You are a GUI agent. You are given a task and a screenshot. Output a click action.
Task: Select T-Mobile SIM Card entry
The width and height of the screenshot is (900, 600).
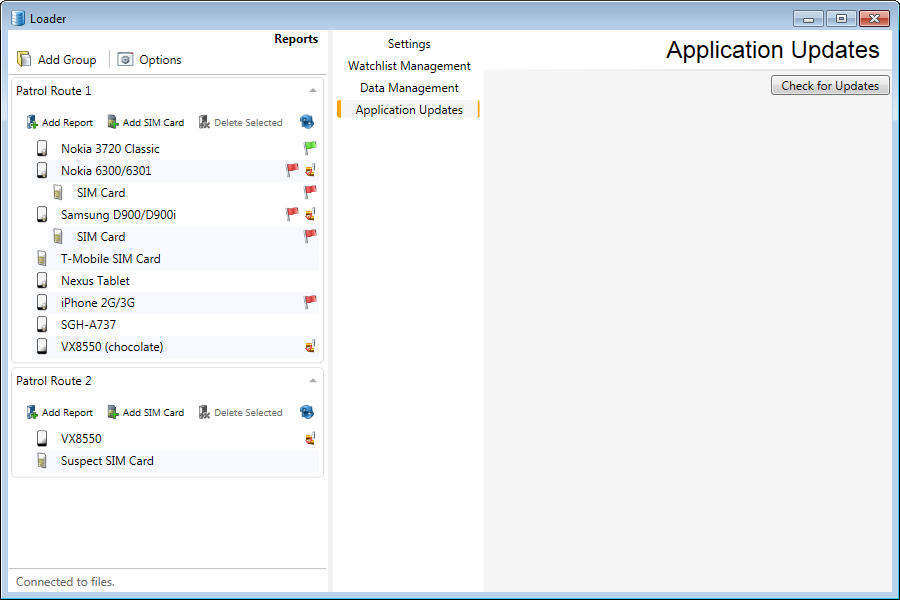click(x=175, y=259)
